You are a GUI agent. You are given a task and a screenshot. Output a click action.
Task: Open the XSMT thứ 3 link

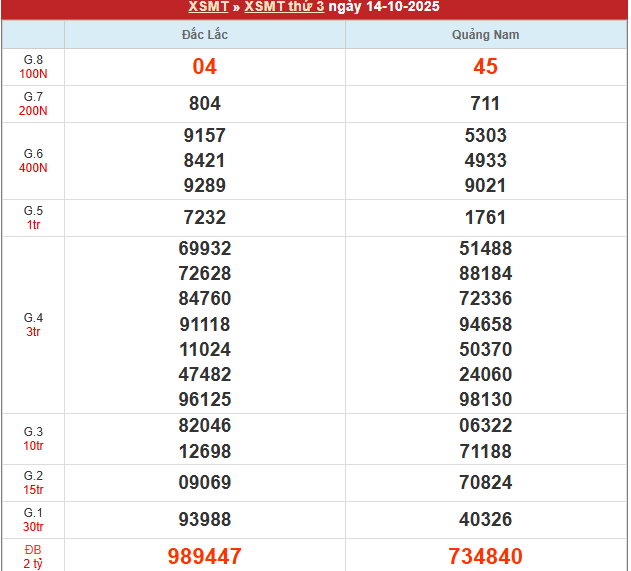pos(284,7)
